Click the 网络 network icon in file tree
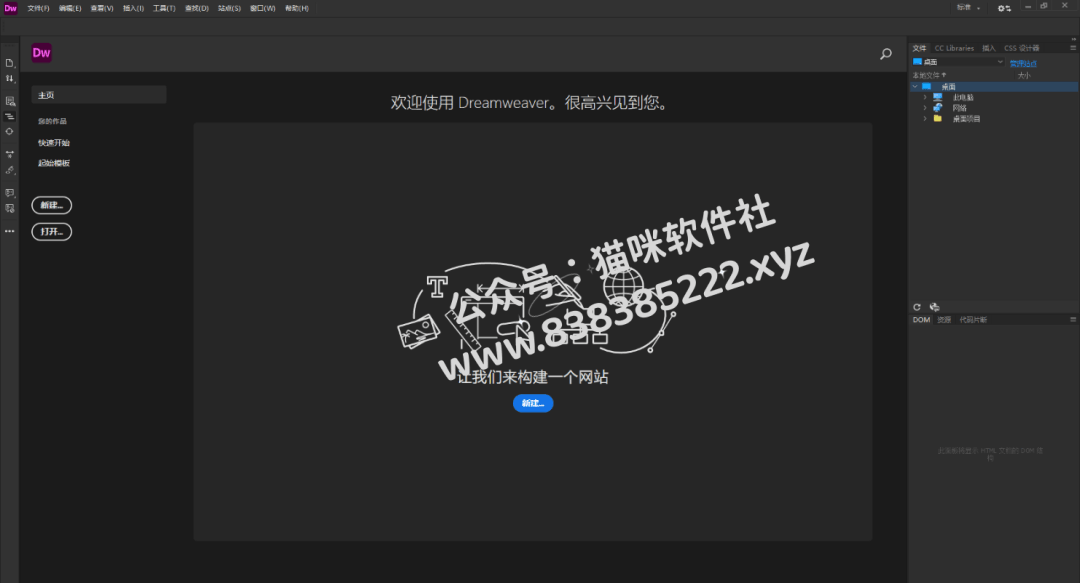 937,108
